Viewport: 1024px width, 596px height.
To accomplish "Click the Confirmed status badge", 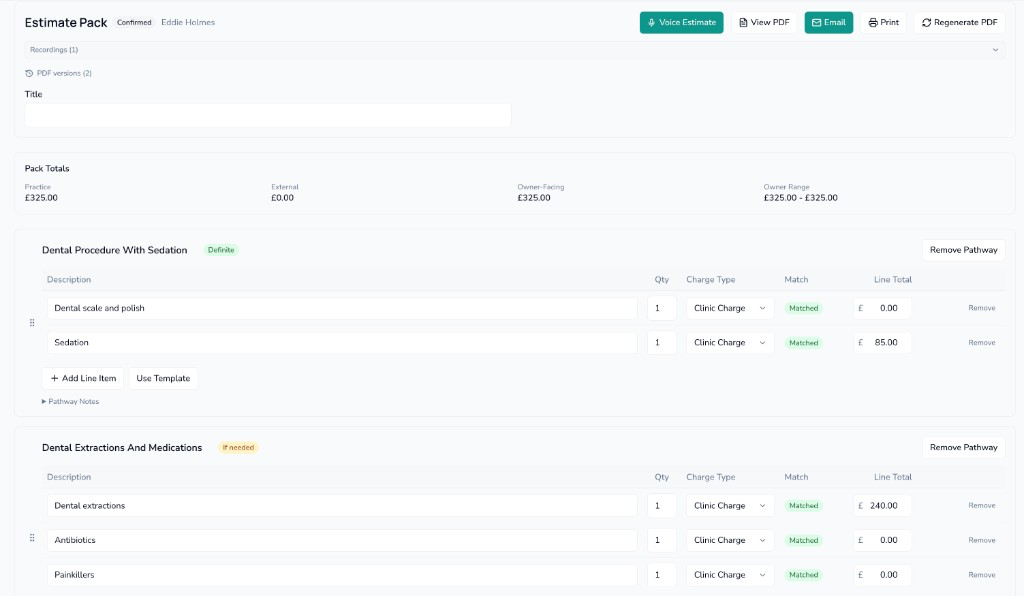I will (134, 22).
